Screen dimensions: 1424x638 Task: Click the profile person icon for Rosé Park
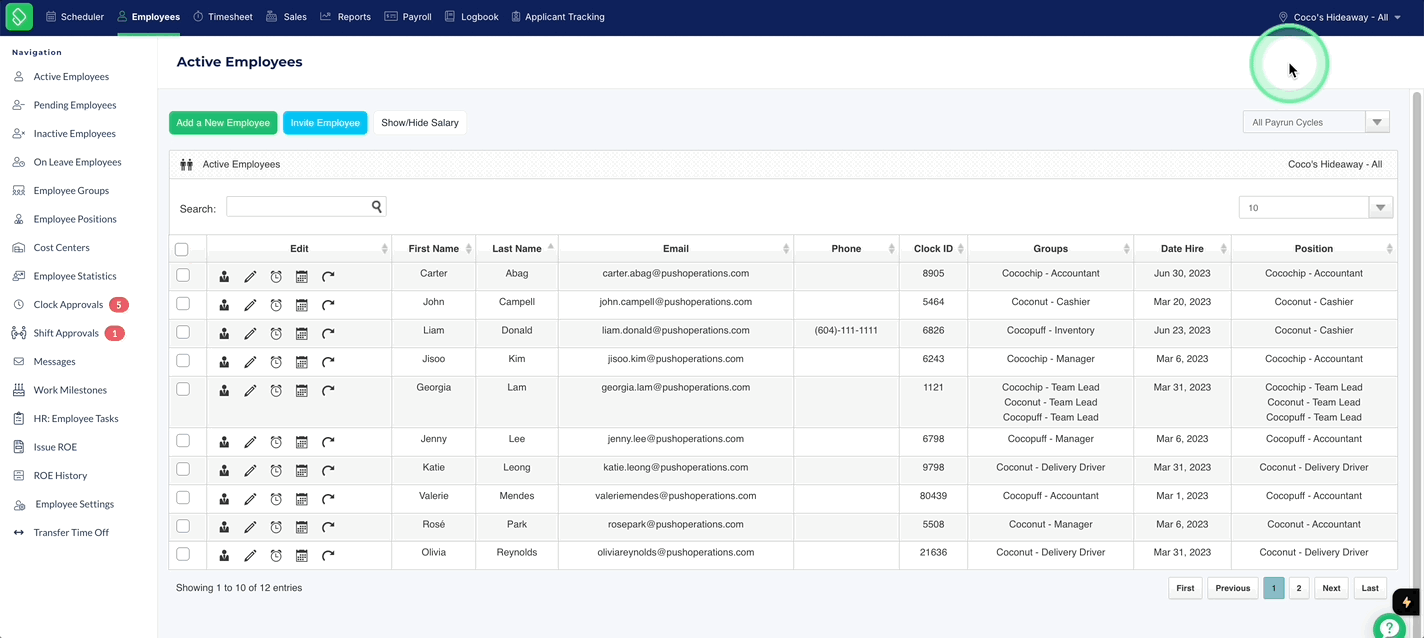[224, 527]
